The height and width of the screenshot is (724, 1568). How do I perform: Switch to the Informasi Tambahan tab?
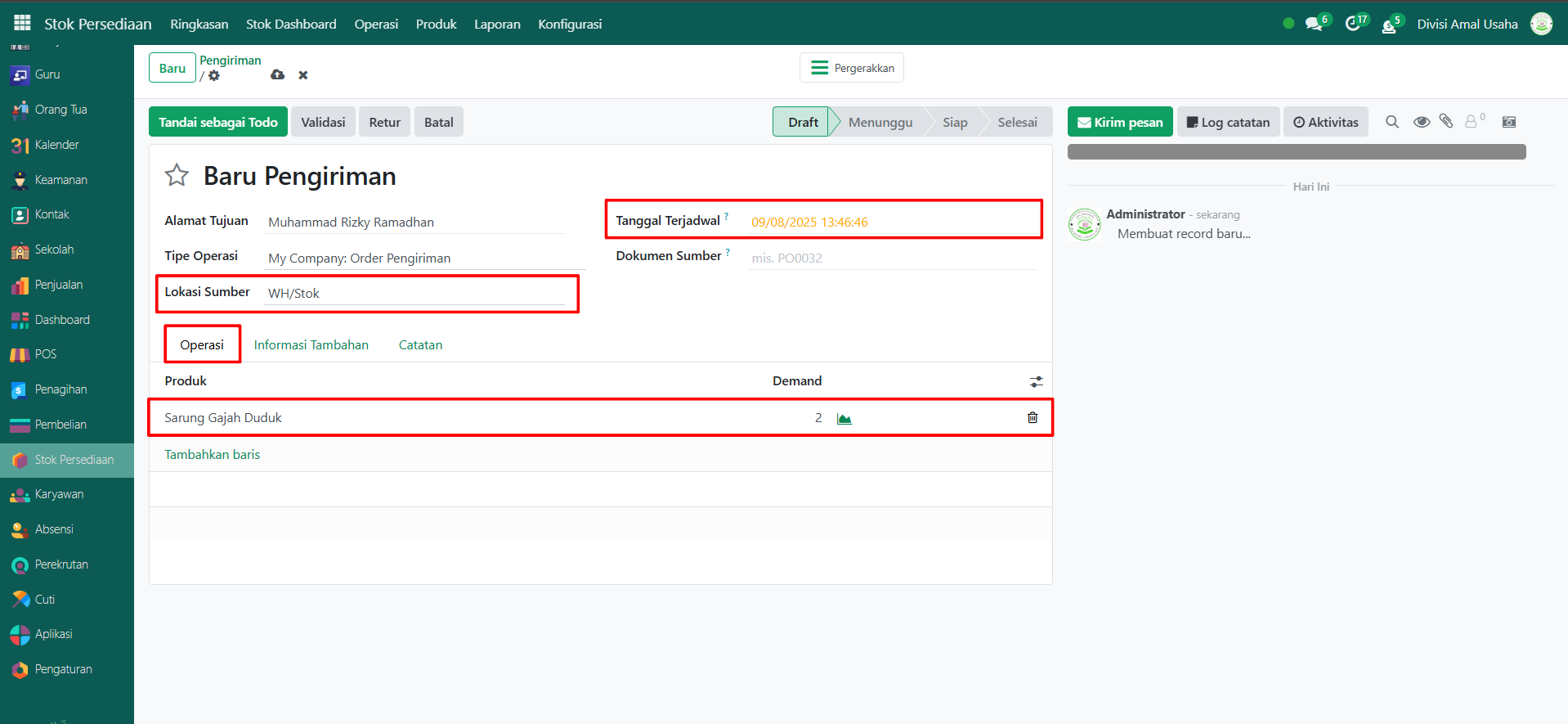(311, 345)
